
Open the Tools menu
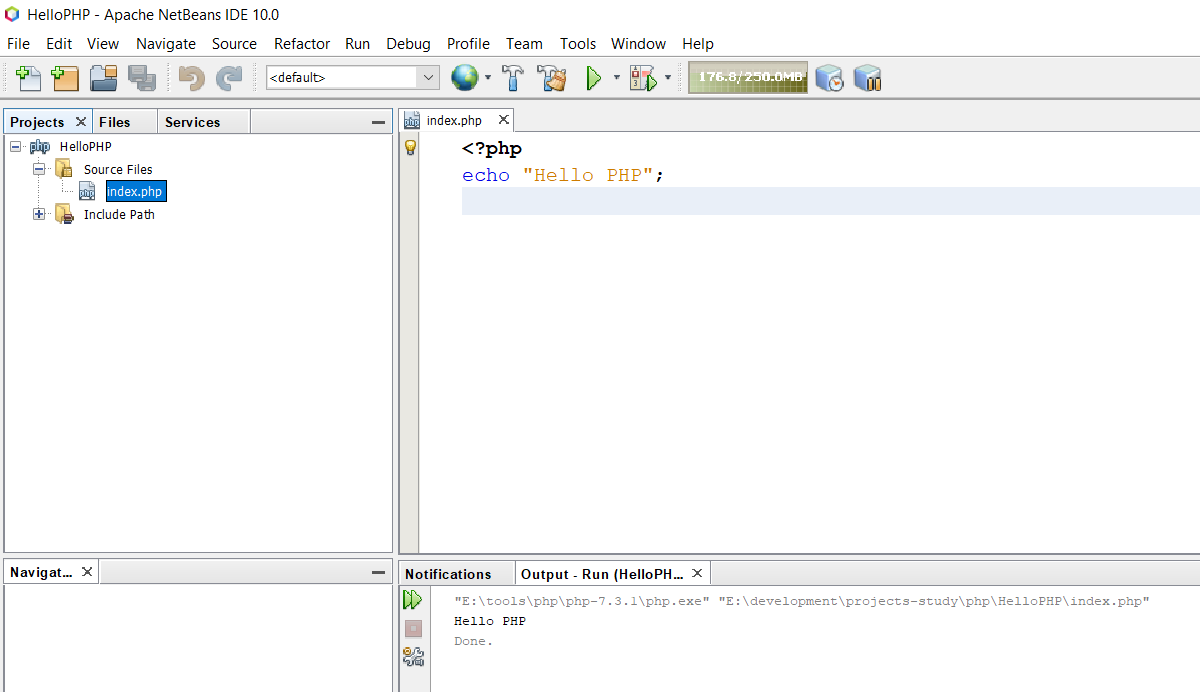(x=577, y=43)
